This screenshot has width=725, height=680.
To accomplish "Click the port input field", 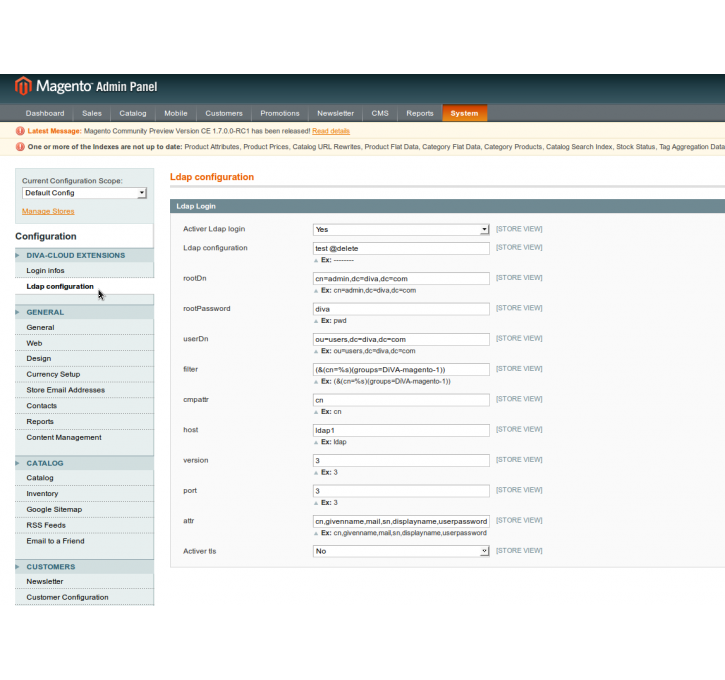I will pos(401,491).
